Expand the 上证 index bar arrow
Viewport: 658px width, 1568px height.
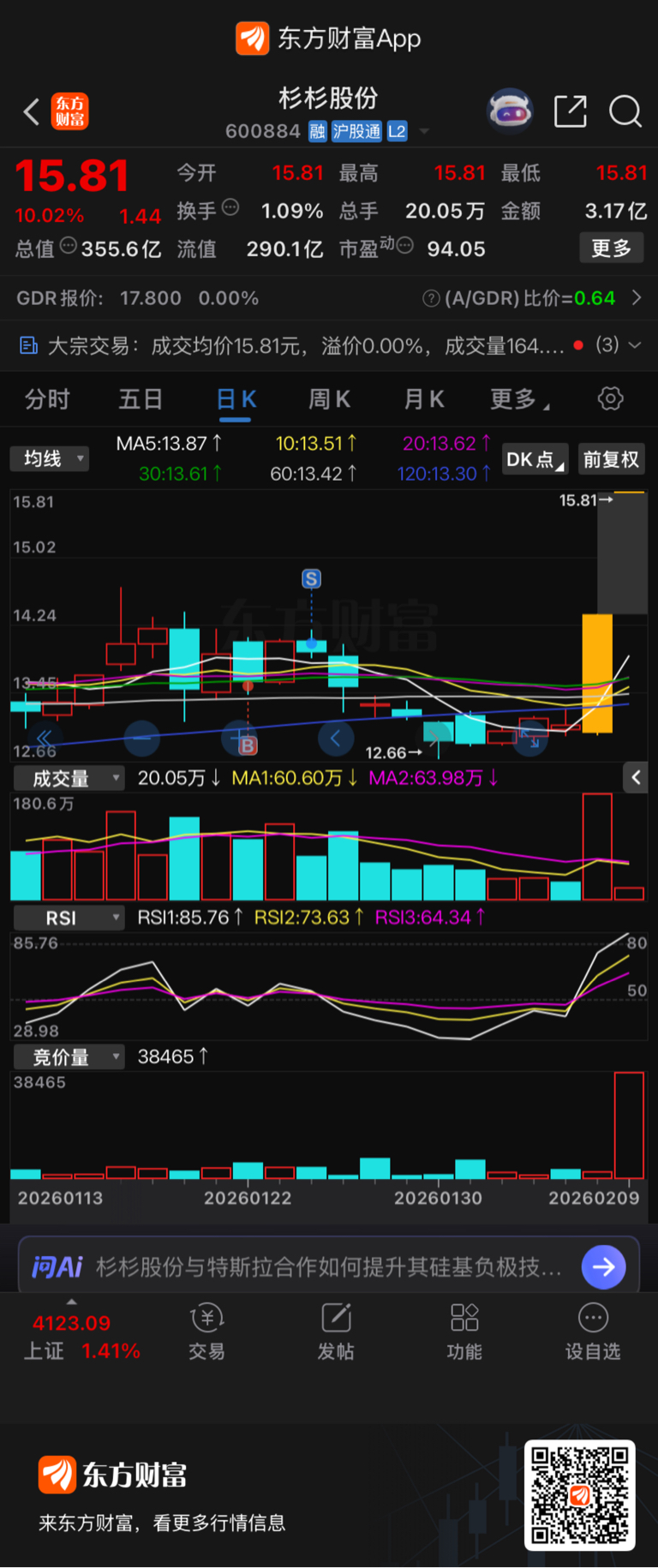71,1302
